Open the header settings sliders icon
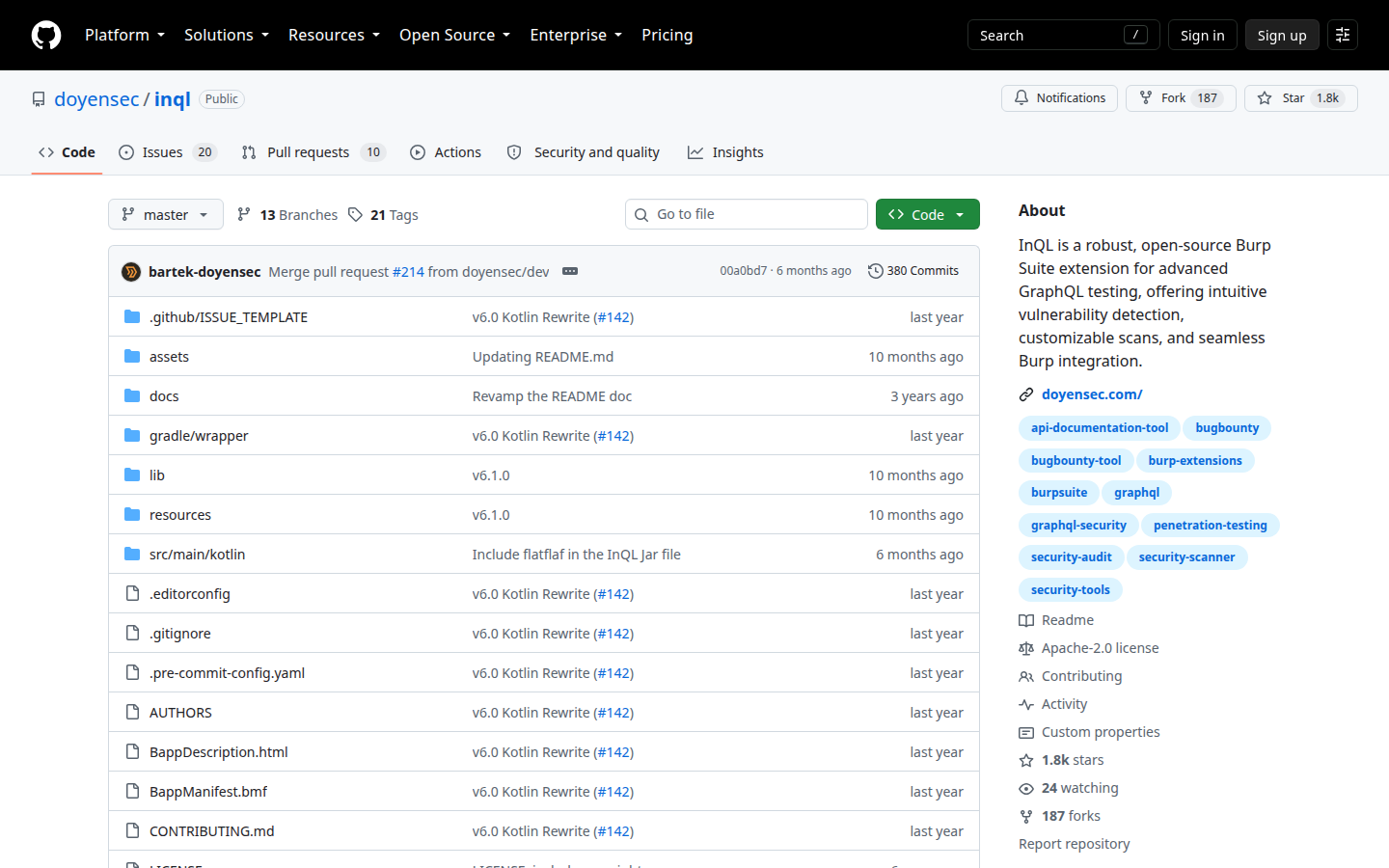 click(1343, 35)
